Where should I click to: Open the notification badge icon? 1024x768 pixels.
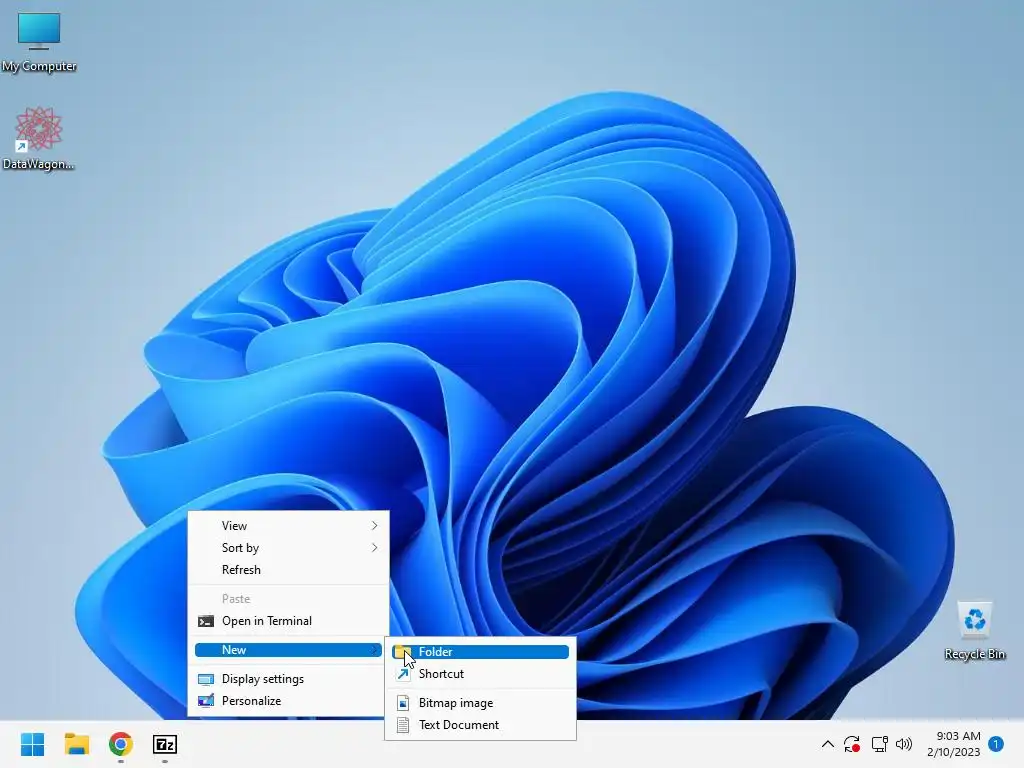[x=996, y=744]
